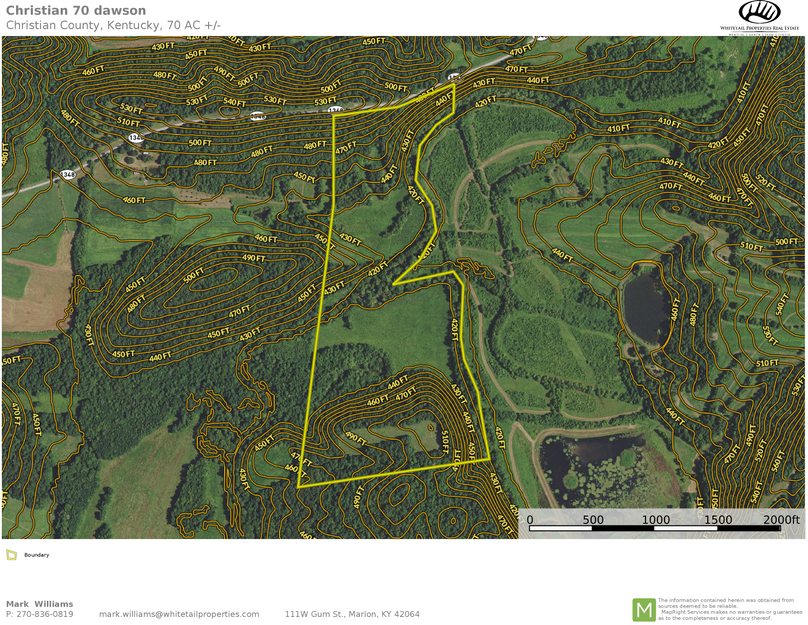Click the 0 mark on the scale bar

(530, 520)
